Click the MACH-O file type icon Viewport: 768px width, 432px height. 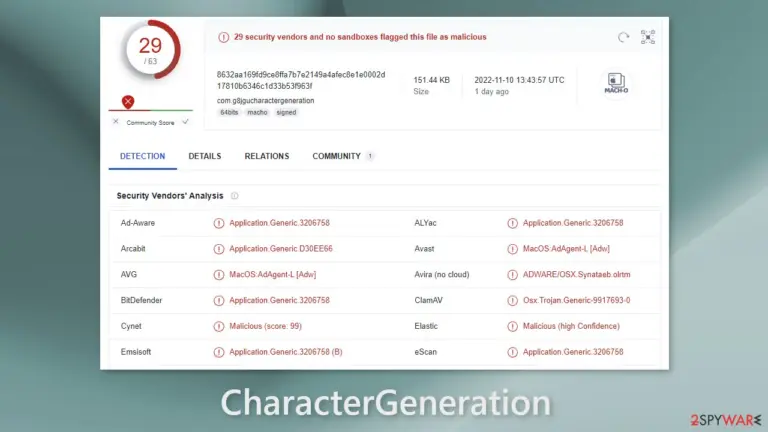click(x=616, y=83)
